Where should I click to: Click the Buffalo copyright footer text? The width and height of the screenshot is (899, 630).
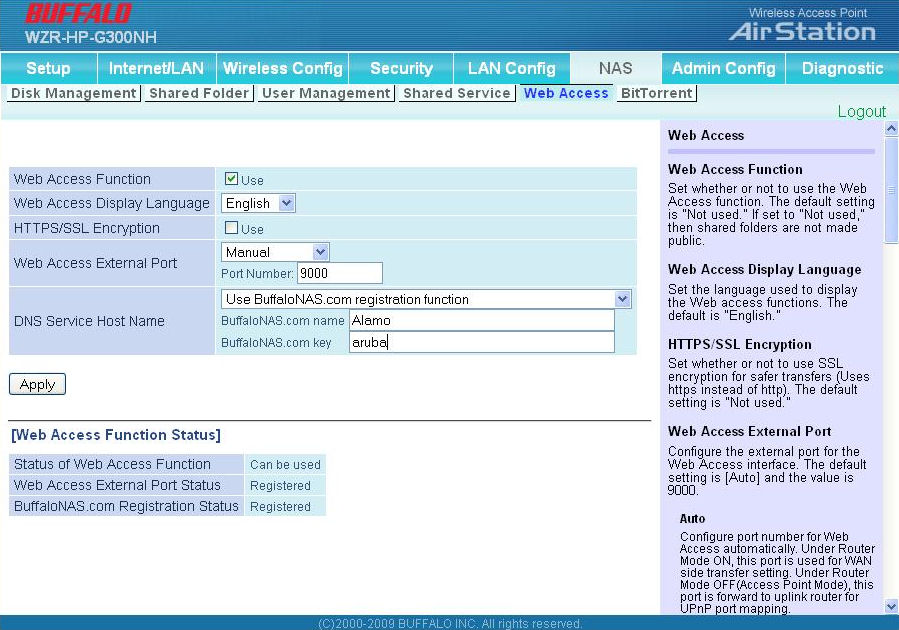coord(450,623)
